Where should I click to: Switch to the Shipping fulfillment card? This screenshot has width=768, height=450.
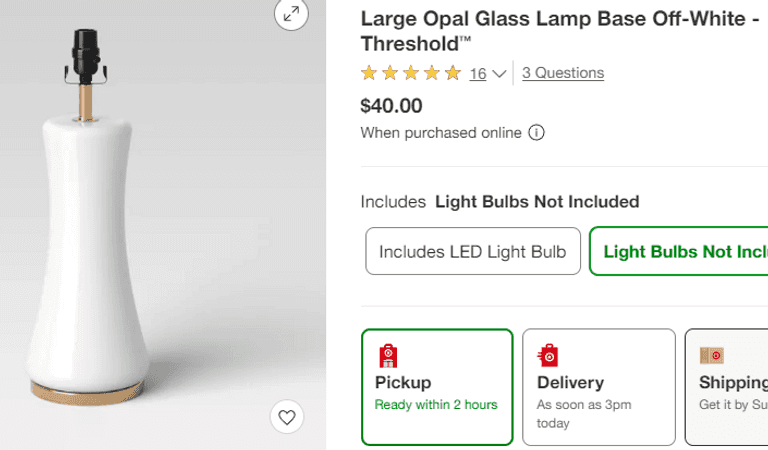tap(728, 386)
